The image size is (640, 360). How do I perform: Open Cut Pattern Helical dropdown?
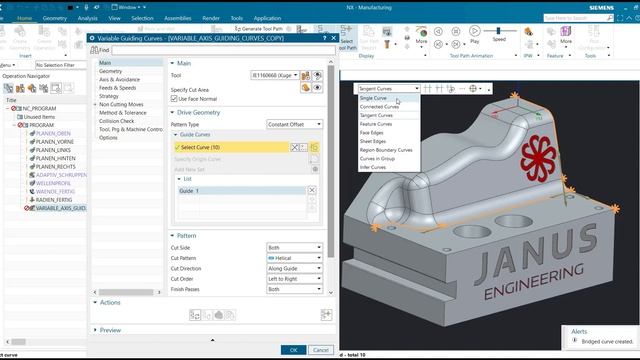click(x=294, y=258)
